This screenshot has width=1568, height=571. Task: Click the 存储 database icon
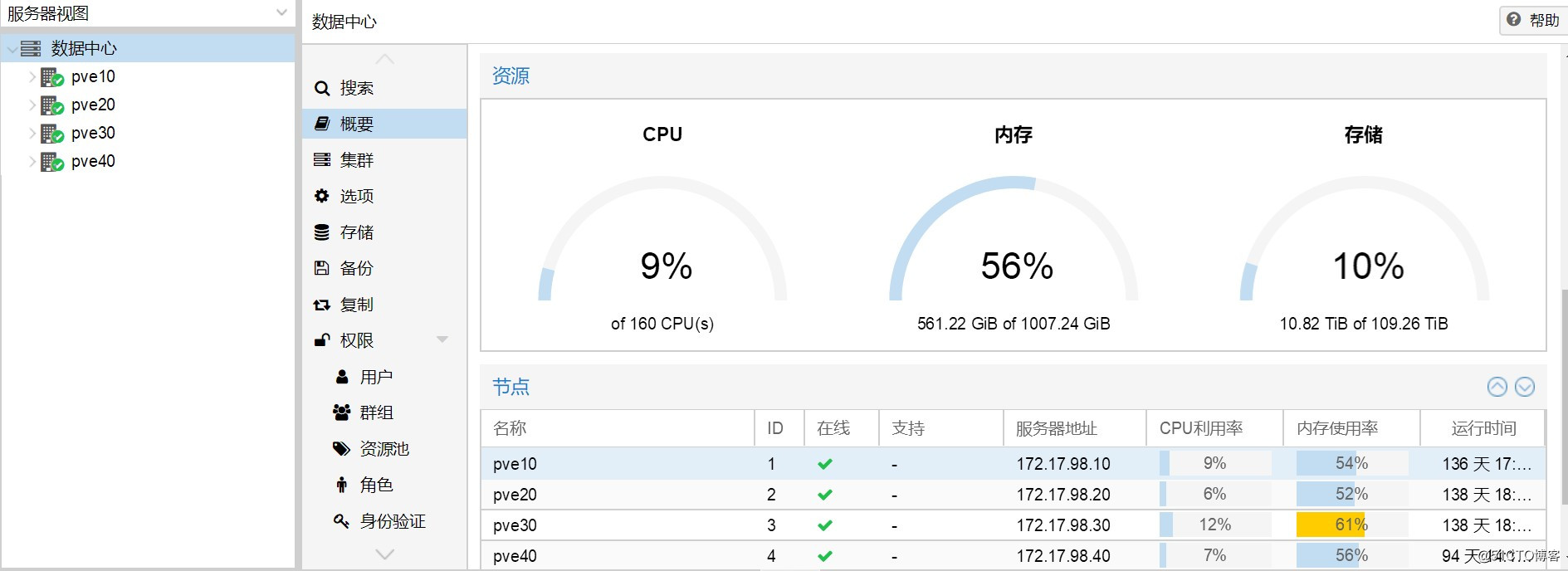[322, 232]
